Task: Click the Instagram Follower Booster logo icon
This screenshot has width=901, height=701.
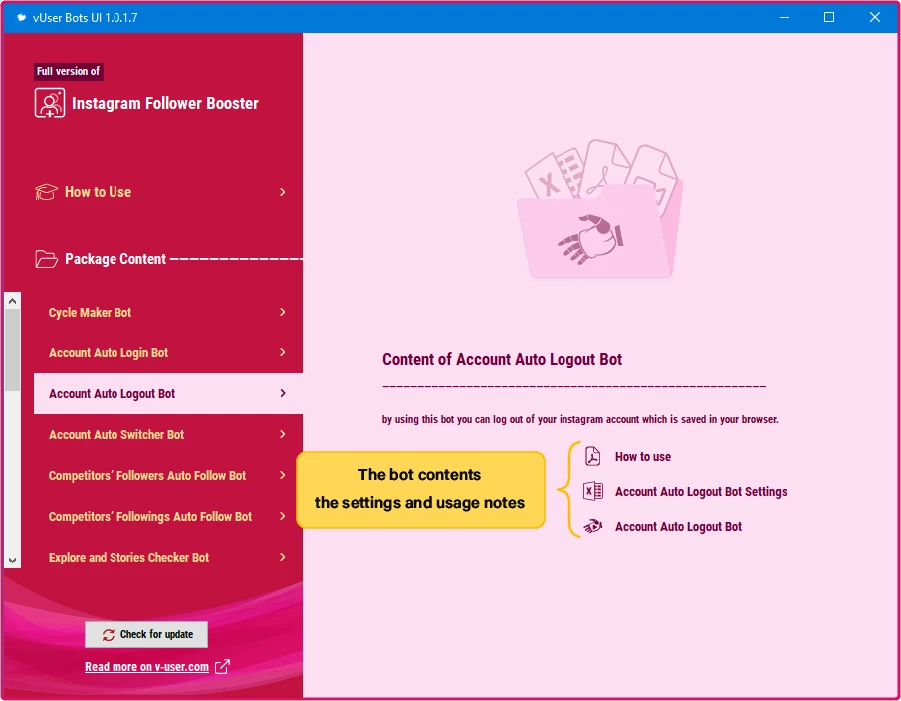Action: pos(49,103)
